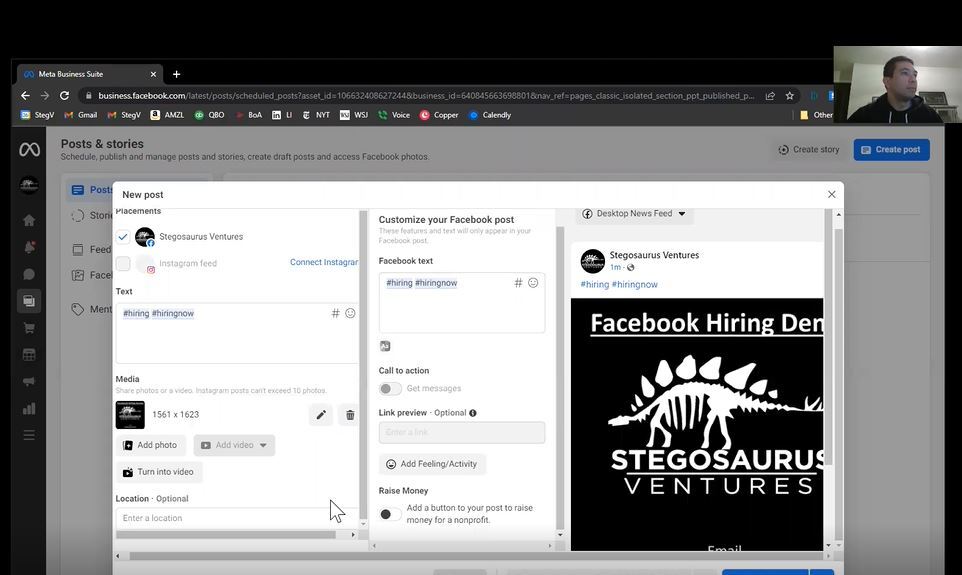Click the Meta logo in the sidebar

pyautogui.click(x=29, y=149)
